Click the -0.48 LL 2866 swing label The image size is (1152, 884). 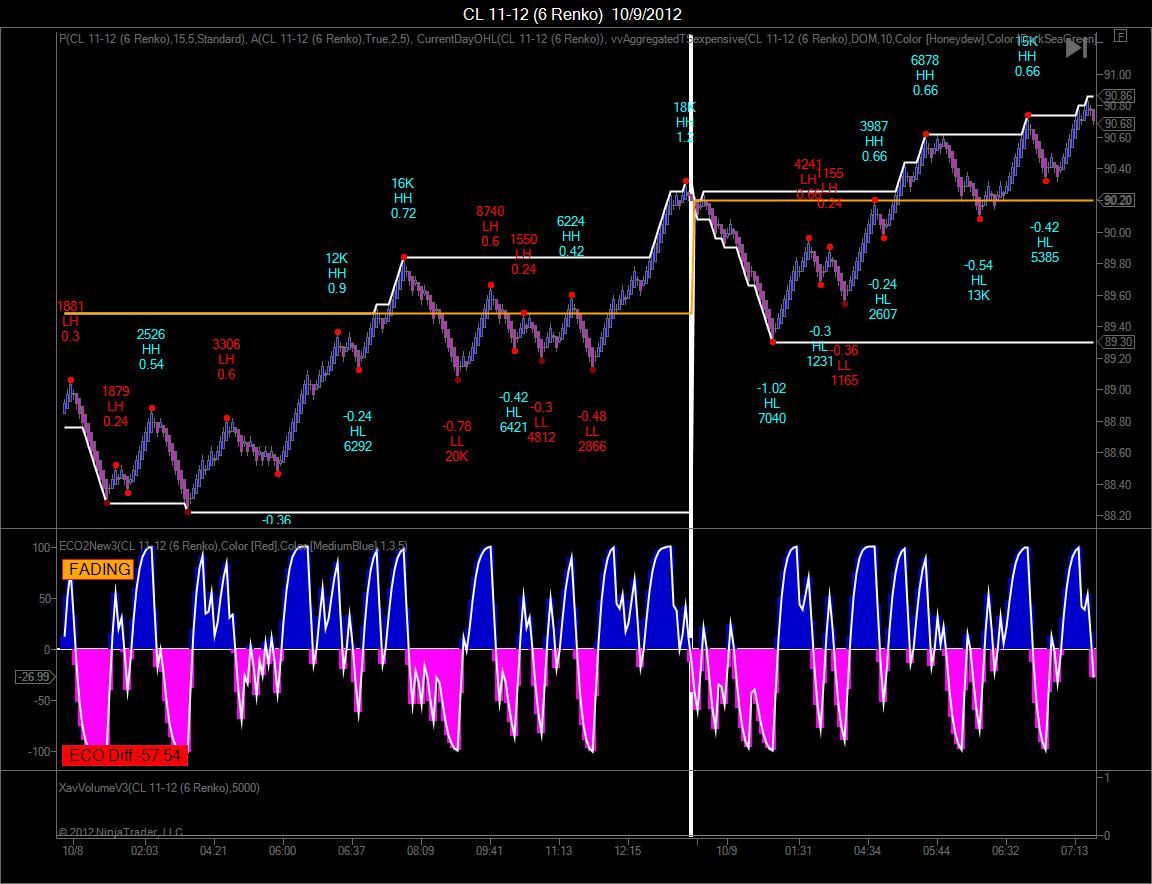tap(591, 431)
